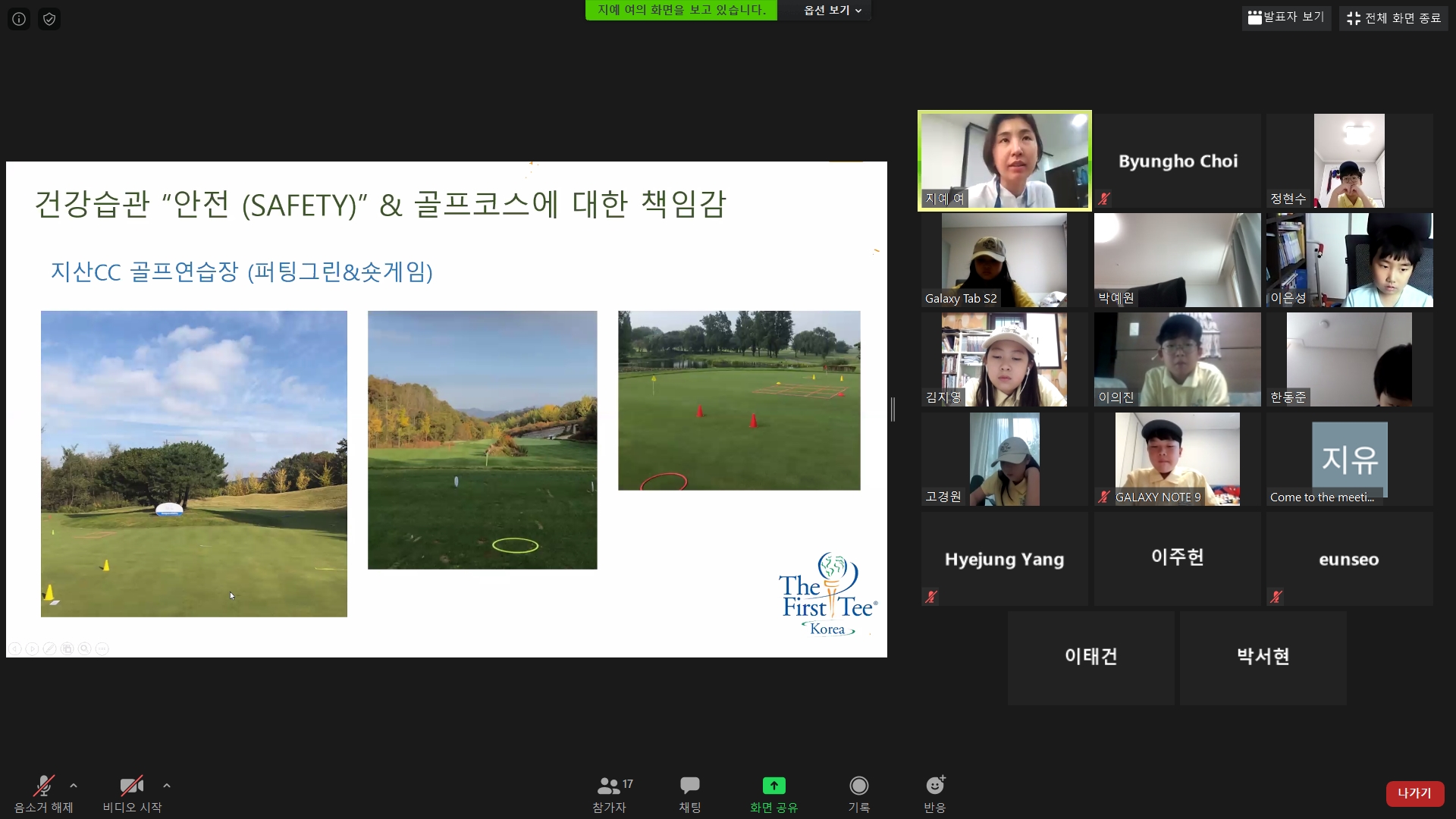The image size is (1456, 819).
Task: Click the active speaker video thumbnail 지예 여
Action: click(x=1004, y=161)
